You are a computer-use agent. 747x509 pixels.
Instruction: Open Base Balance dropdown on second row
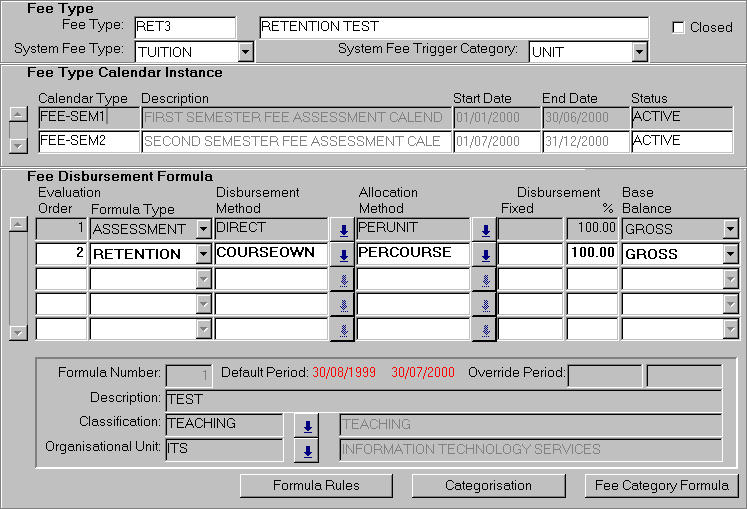coord(731,254)
